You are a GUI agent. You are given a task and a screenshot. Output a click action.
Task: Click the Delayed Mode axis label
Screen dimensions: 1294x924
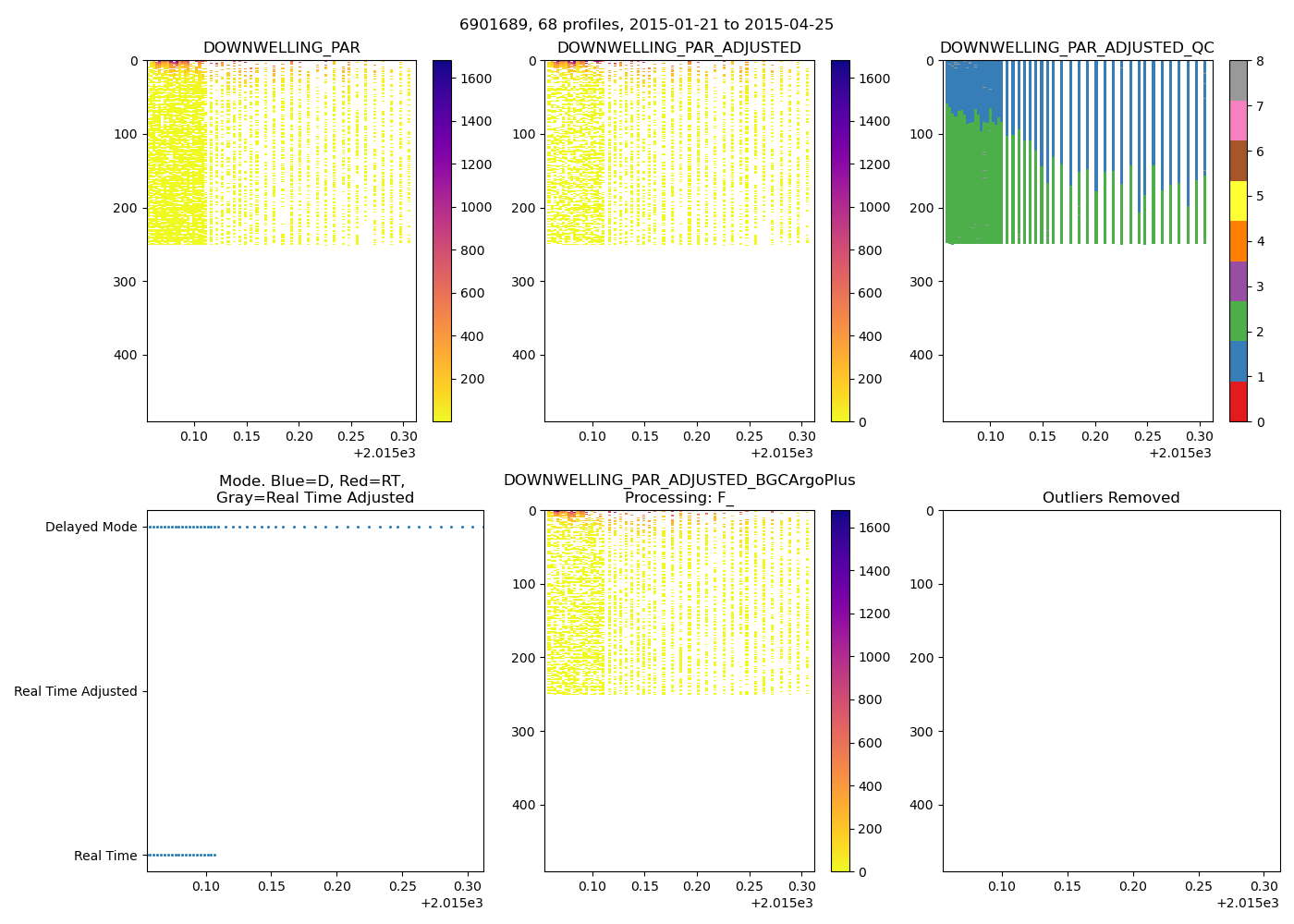point(91,528)
